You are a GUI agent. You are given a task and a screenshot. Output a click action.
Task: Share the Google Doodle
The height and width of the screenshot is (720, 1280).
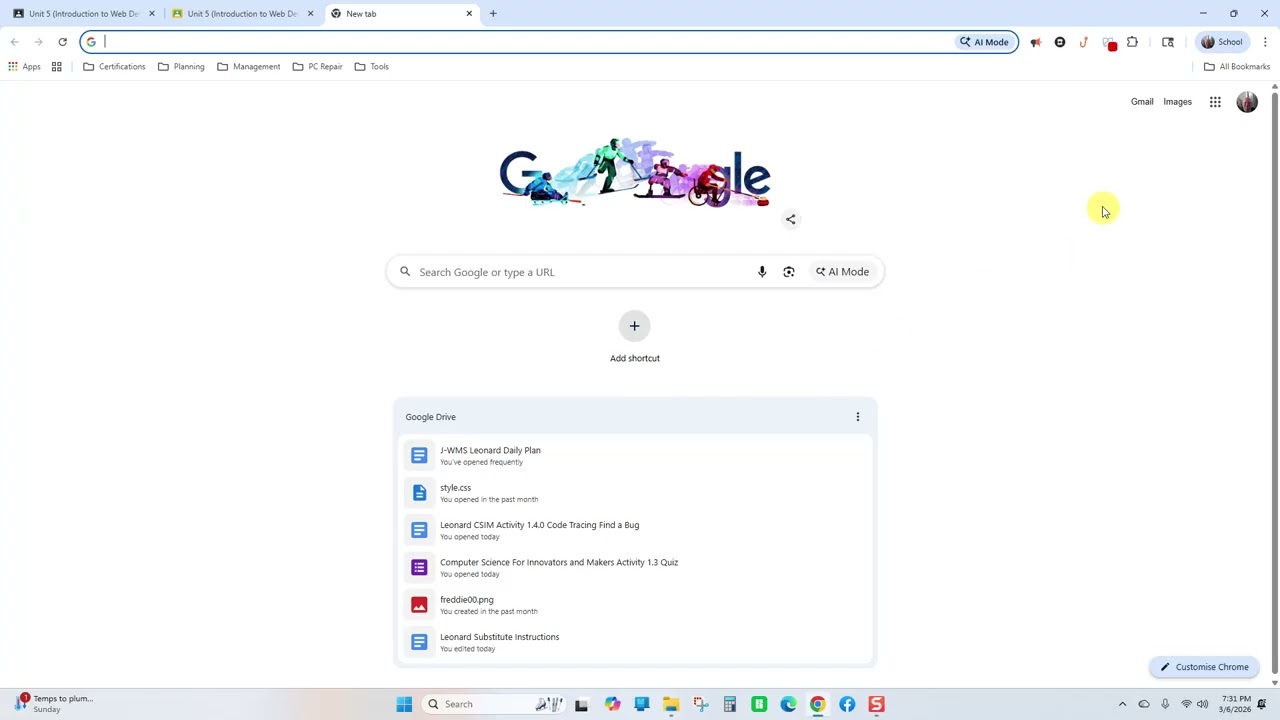click(x=790, y=219)
